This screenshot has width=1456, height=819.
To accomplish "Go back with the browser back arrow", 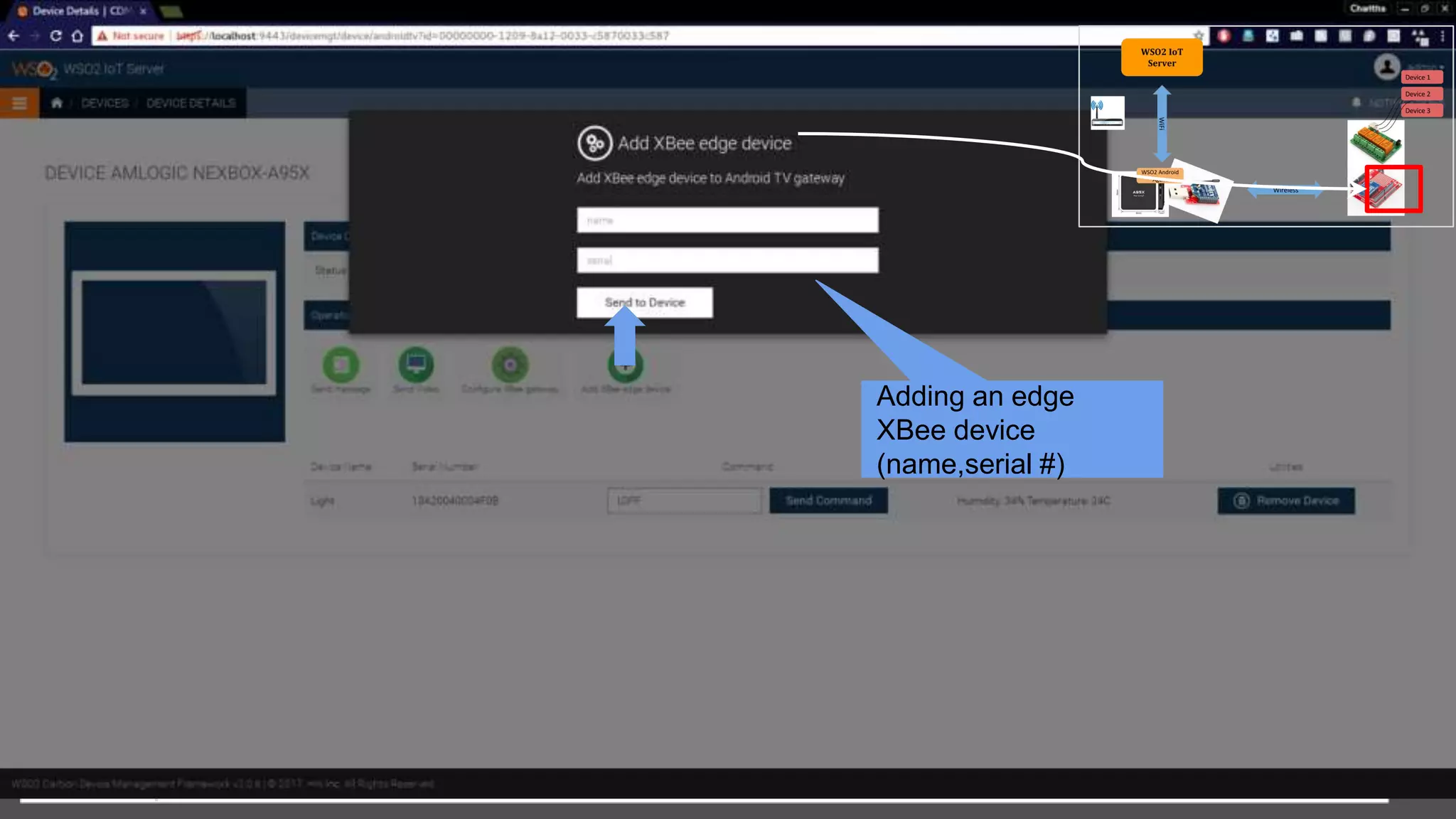I will [x=14, y=36].
